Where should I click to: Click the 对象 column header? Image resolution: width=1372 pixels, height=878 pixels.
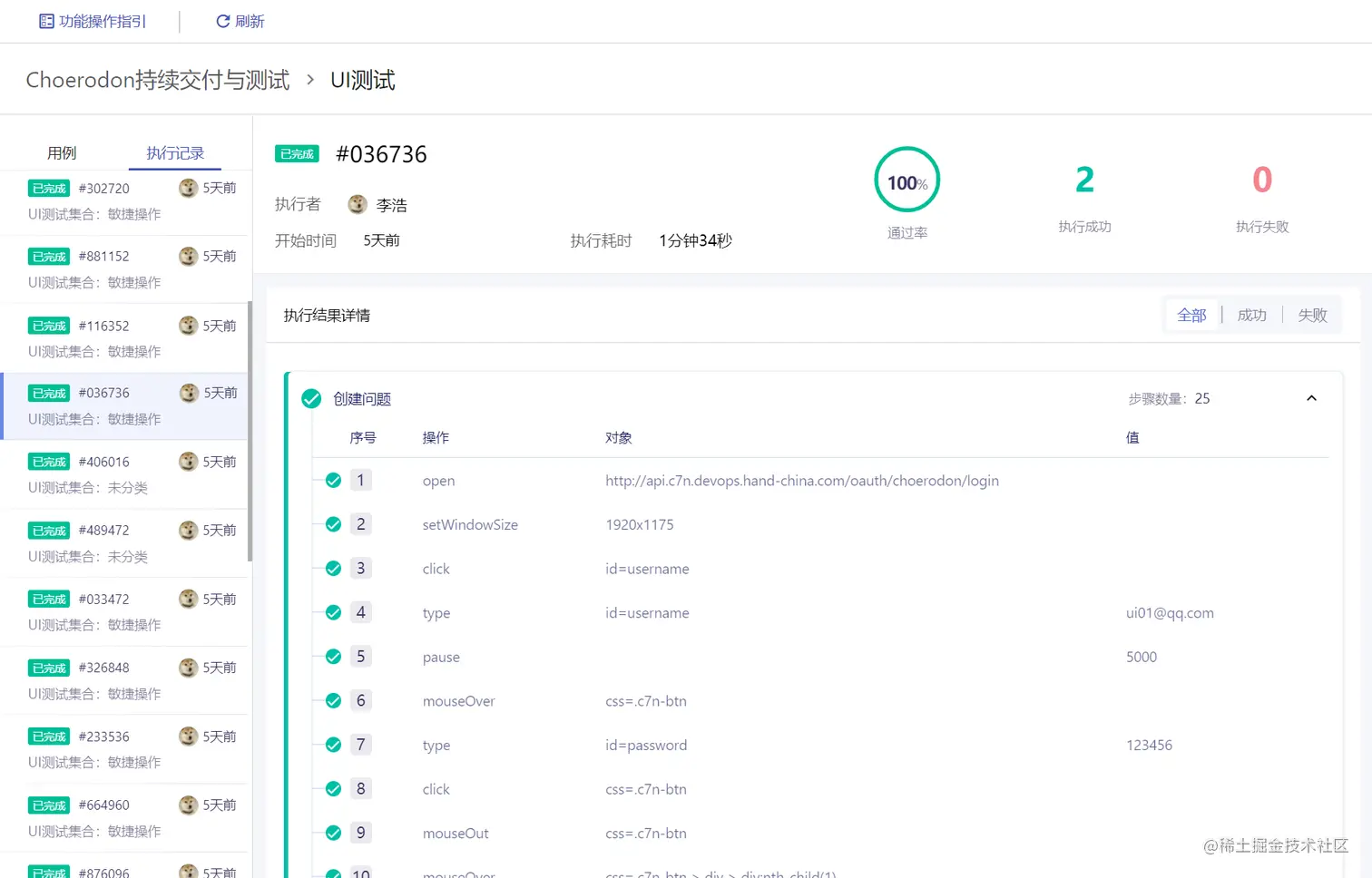point(619,437)
